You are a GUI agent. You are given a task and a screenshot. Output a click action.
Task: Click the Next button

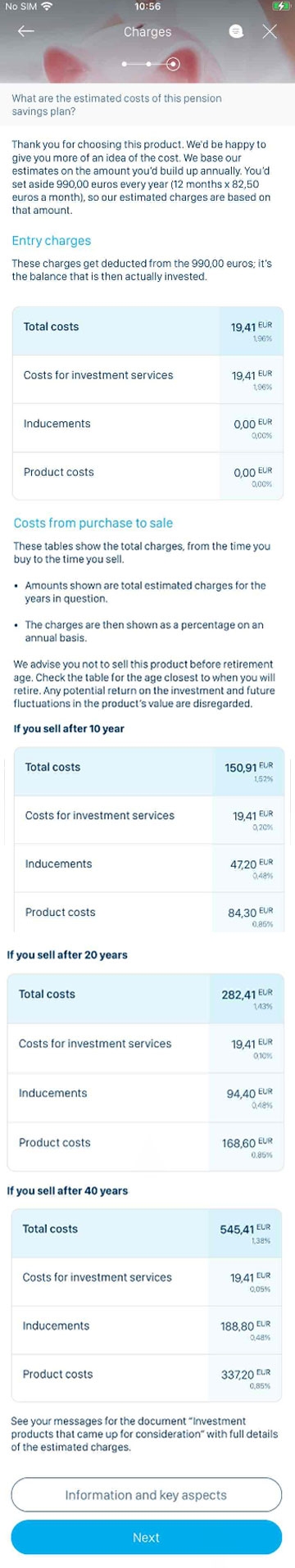pos(147,1538)
